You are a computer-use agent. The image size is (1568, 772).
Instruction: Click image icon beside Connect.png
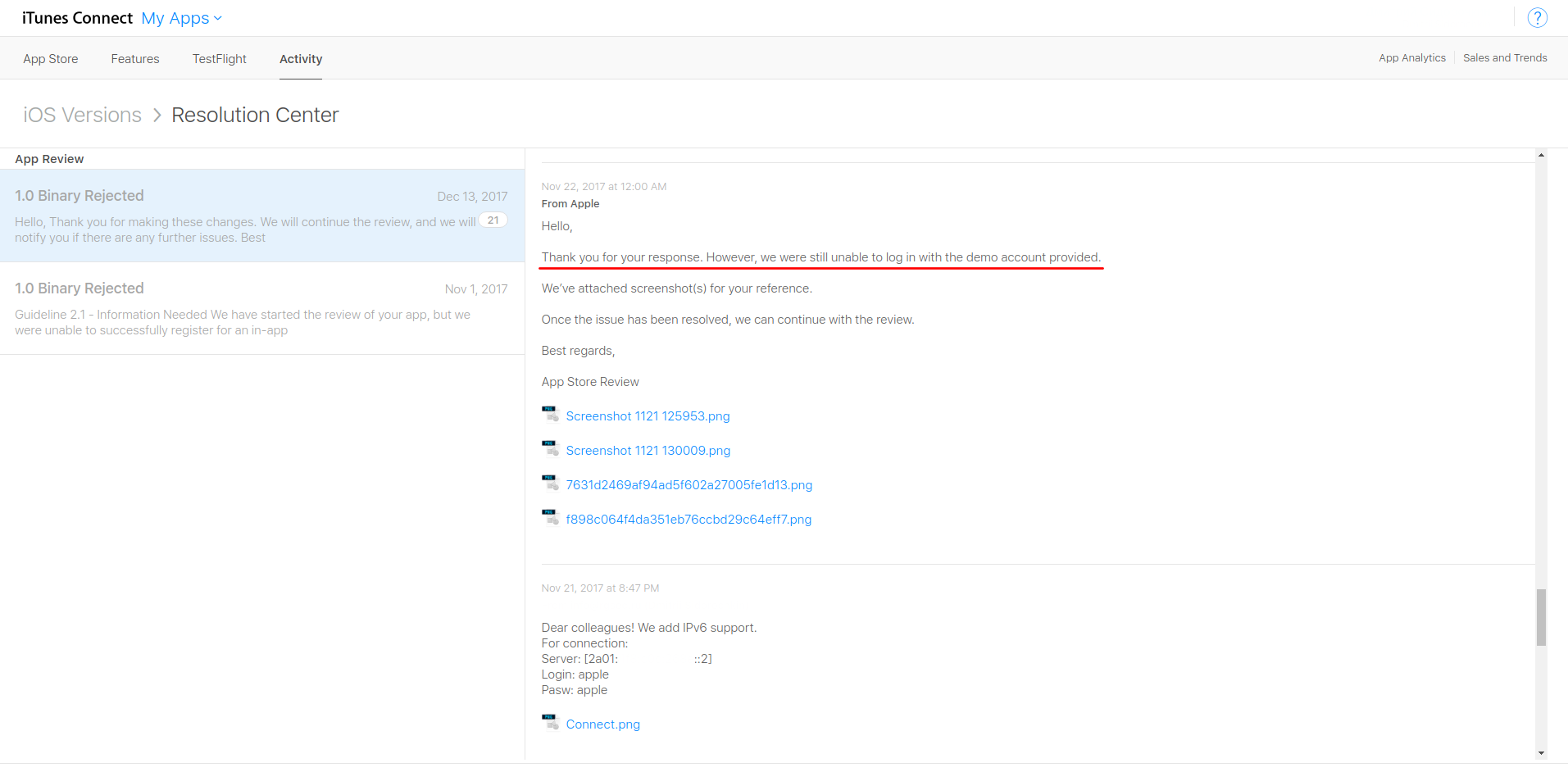click(x=550, y=722)
